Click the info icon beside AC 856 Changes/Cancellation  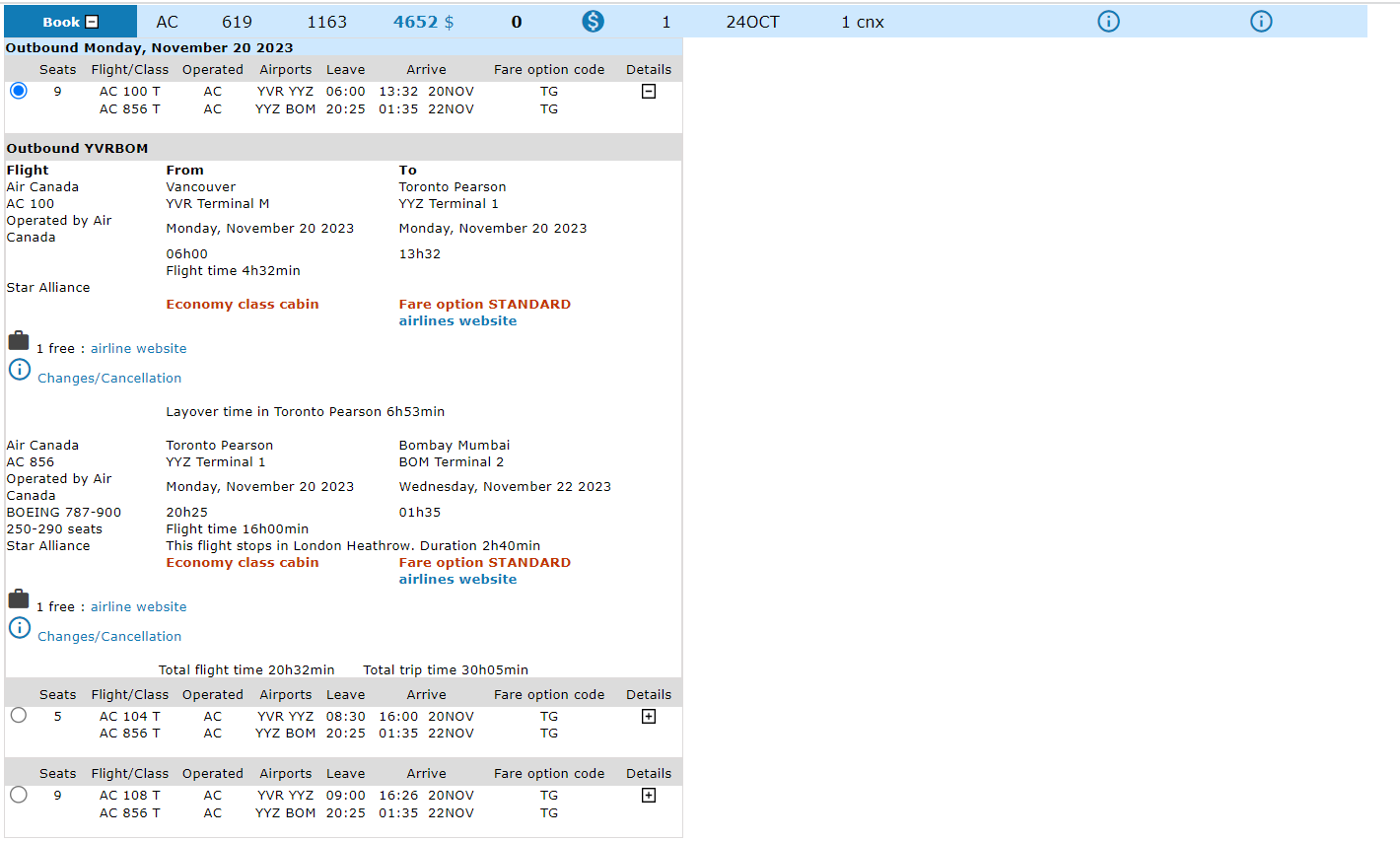20,628
